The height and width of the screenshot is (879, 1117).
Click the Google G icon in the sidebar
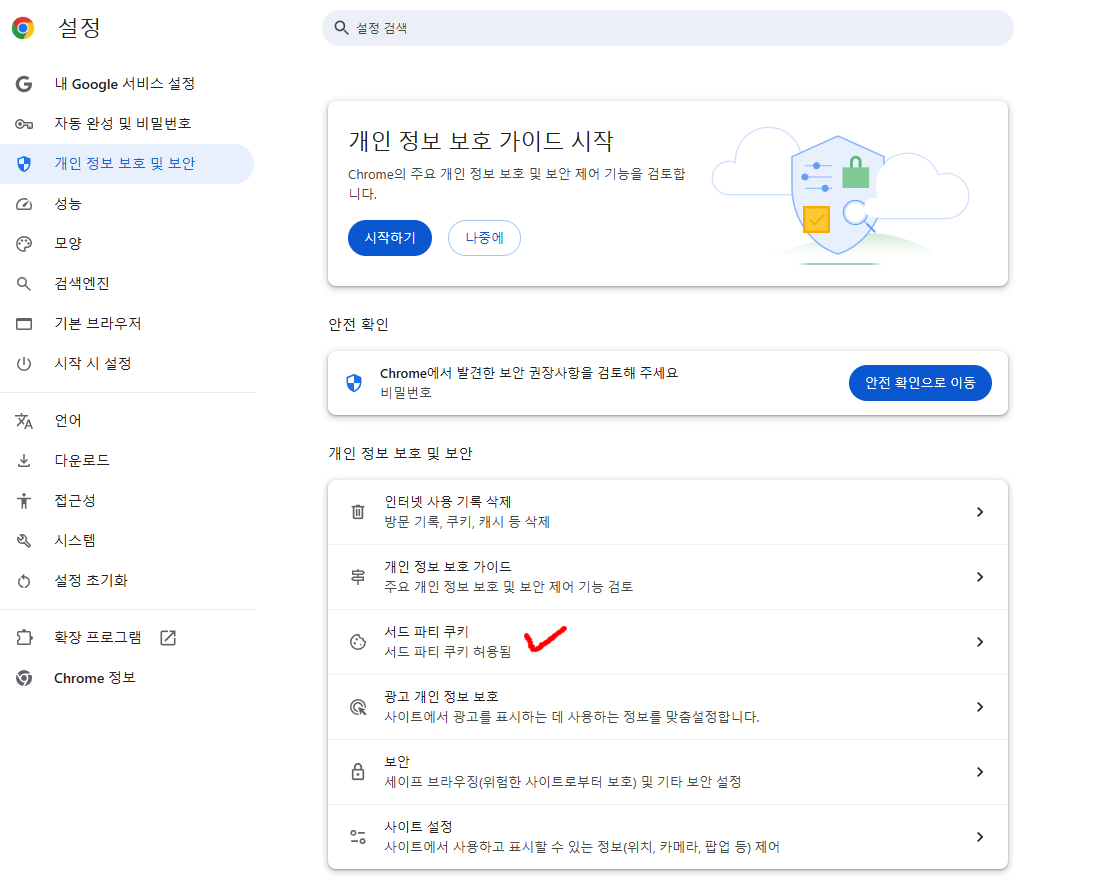pos(24,84)
